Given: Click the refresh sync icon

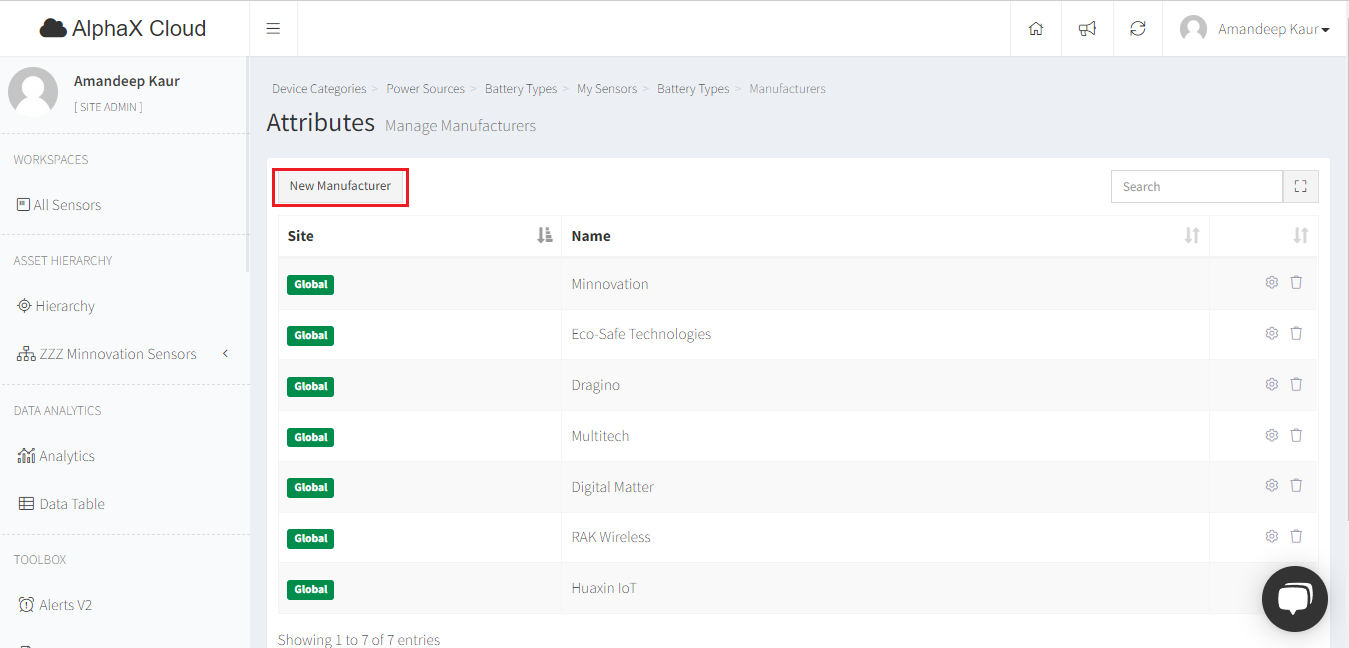Looking at the screenshot, I should (1138, 29).
